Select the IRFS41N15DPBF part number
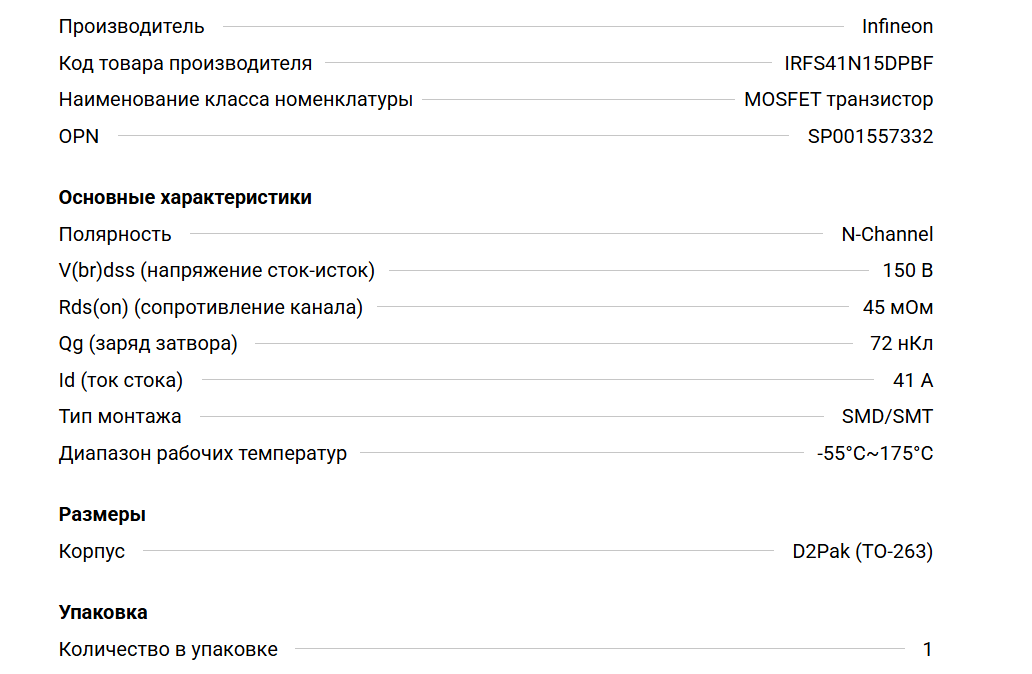This screenshot has height=674, width=1032. pos(859,64)
